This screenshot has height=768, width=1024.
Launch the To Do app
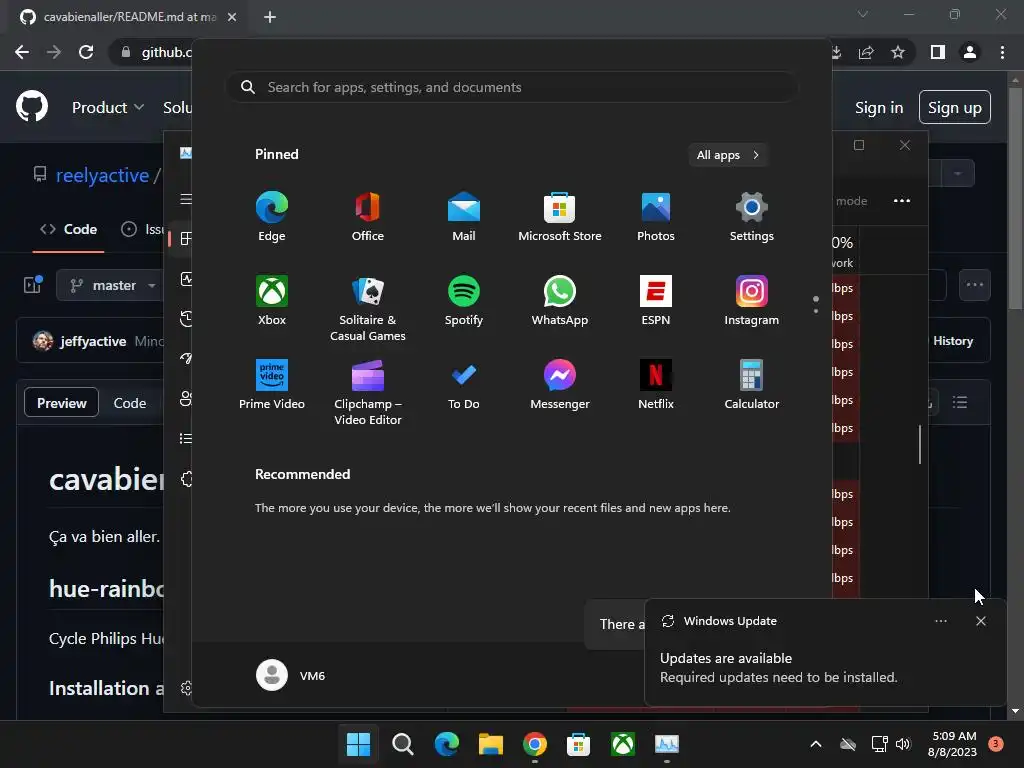(x=464, y=385)
